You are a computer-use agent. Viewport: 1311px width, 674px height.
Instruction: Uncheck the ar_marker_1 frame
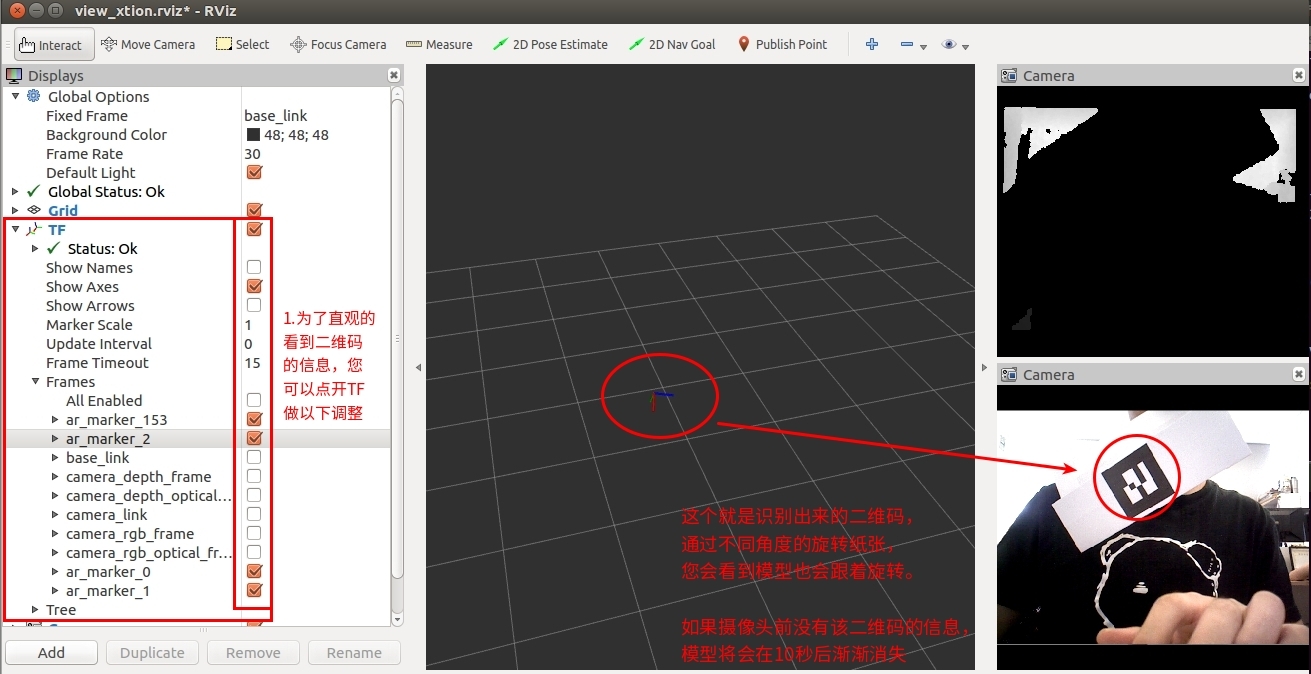tap(254, 590)
